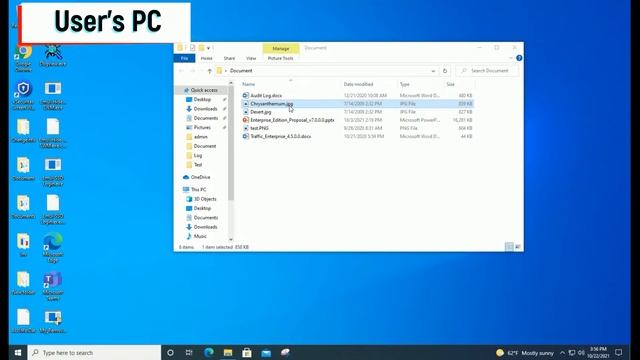The image size is (640, 360).
Task: Click the Help question mark icon
Action: [519, 58]
